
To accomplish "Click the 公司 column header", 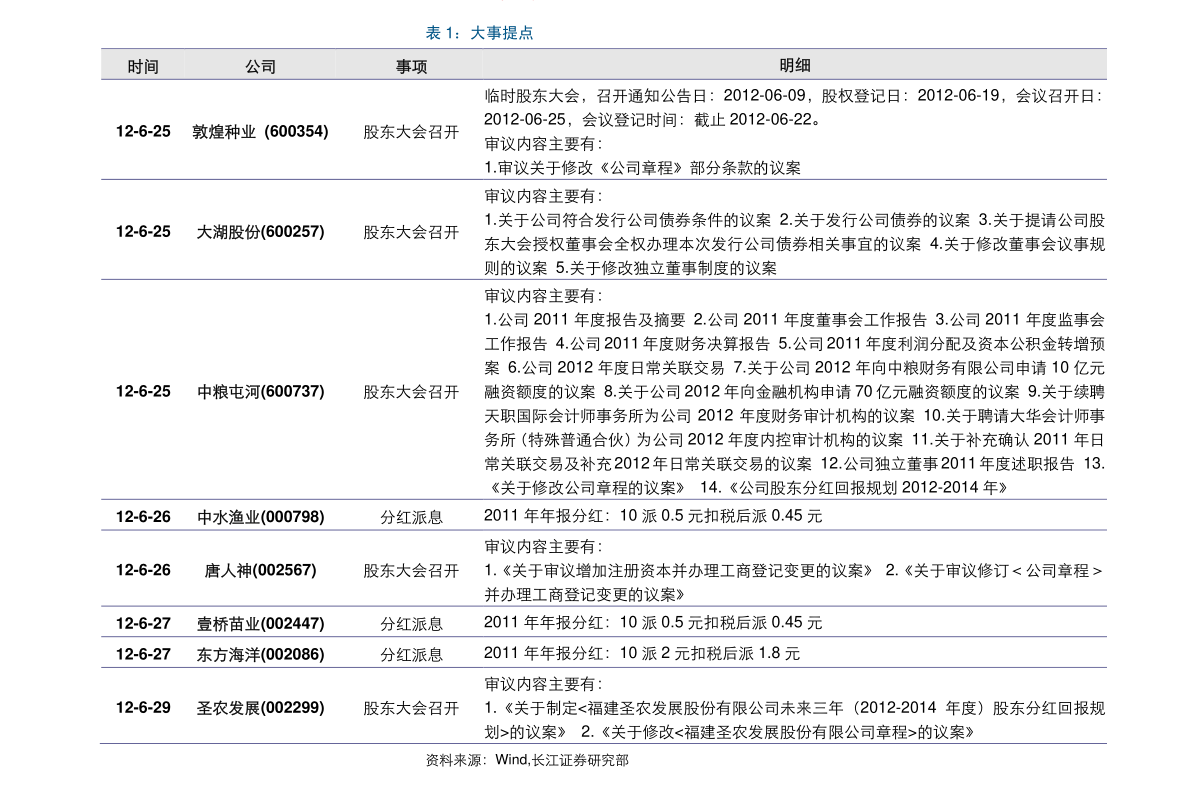I will click(x=261, y=67).
